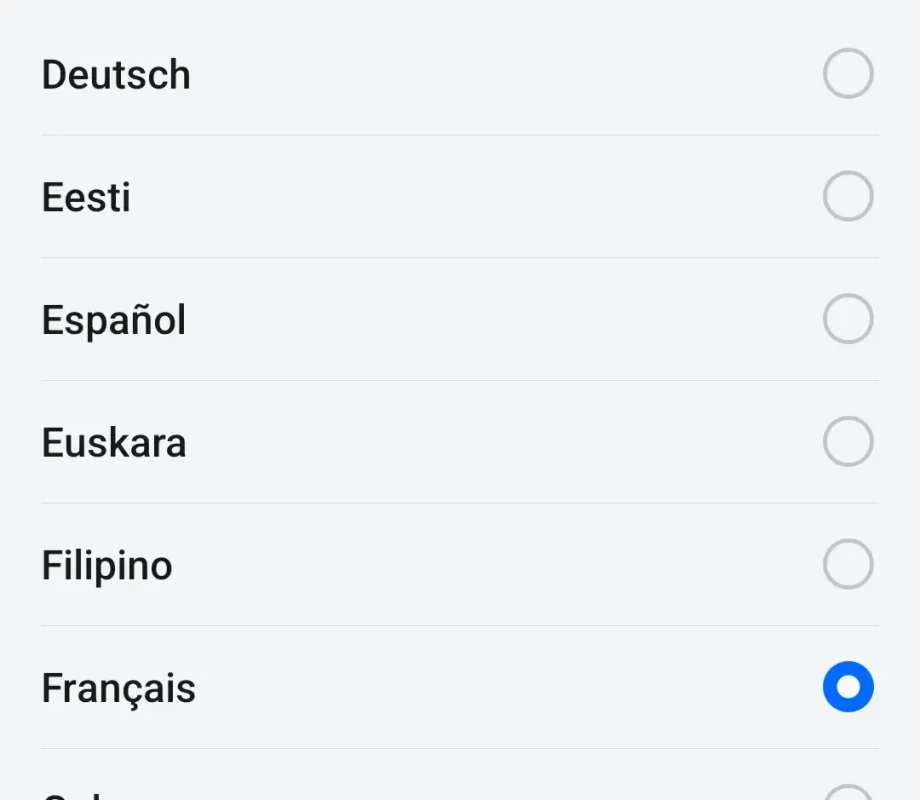This screenshot has width=920, height=800.
Task: Tap the Filipino language label
Action: click(107, 566)
